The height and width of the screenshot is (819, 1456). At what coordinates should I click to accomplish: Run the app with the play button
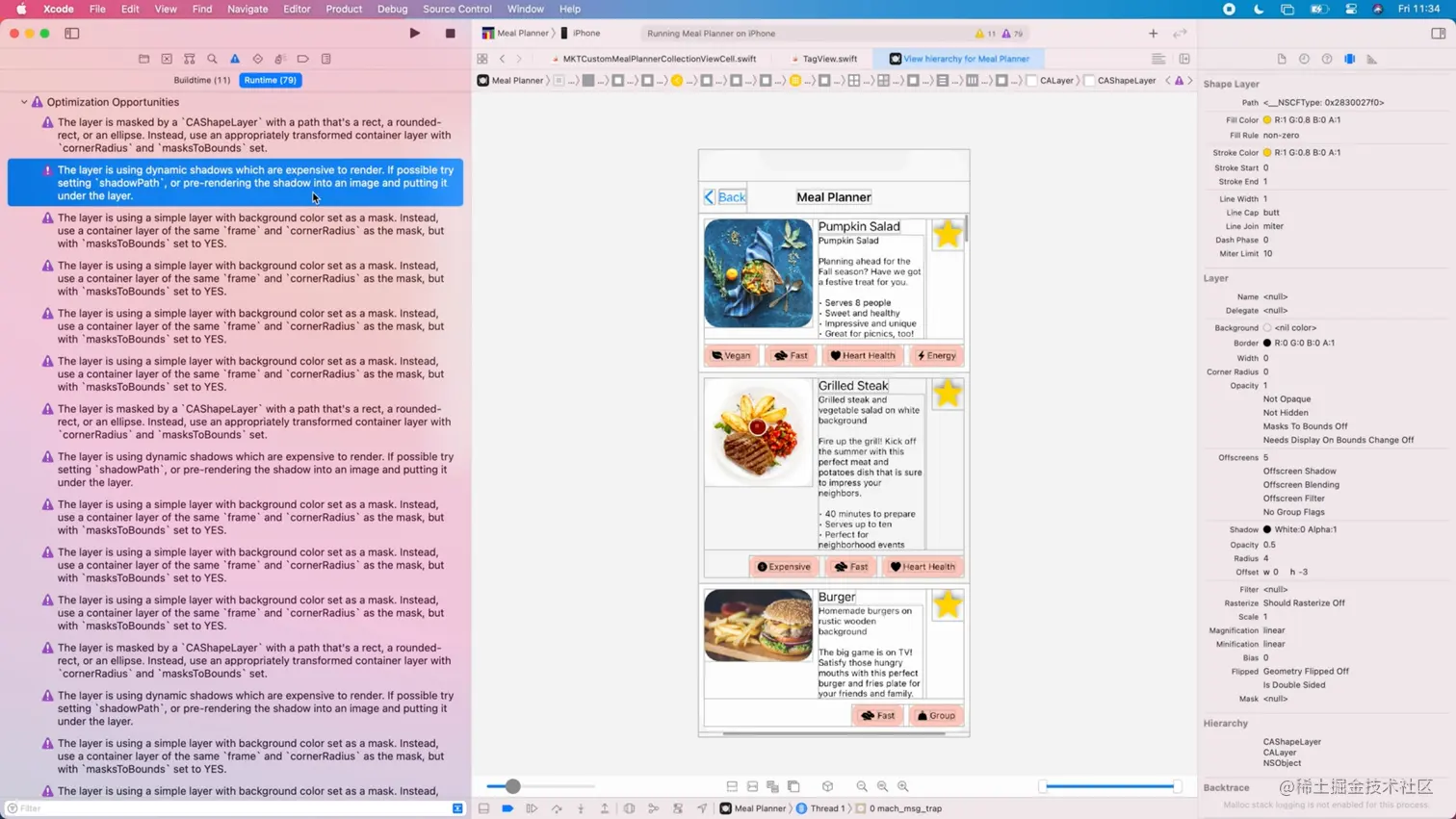pos(415,33)
